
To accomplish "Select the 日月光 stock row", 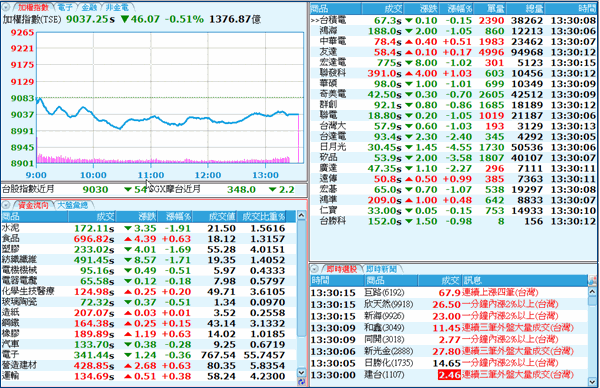I will point(453,147).
